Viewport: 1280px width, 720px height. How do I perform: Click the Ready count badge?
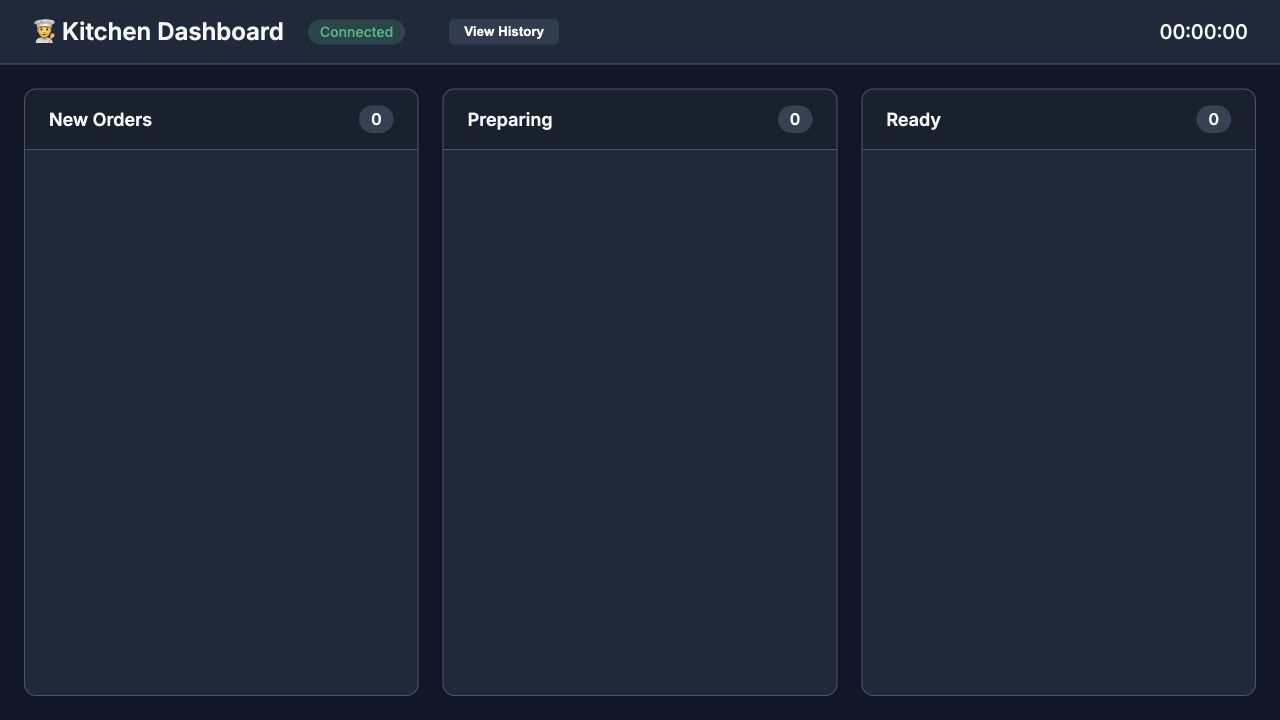(x=1213, y=120)
